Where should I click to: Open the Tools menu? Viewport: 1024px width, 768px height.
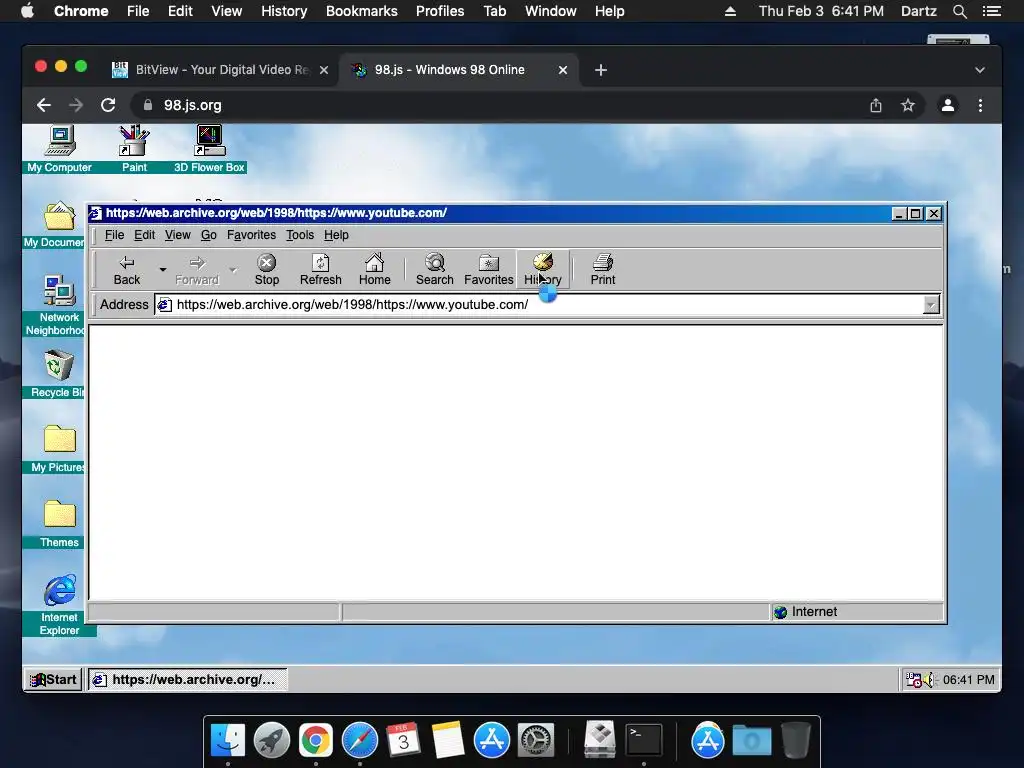click(300, 235)
